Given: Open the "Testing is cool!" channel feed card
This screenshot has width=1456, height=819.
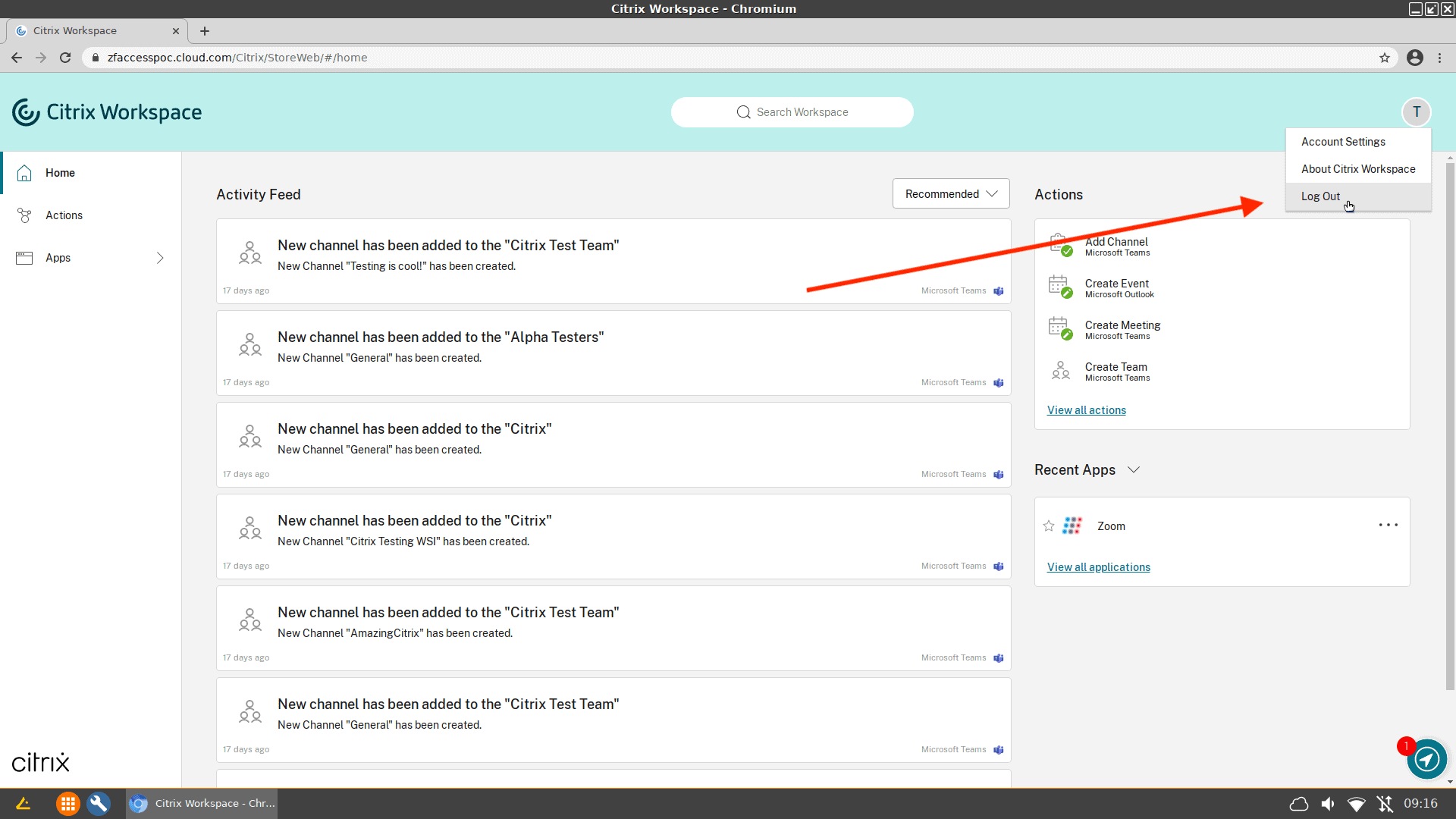Looking at the screenshot, I should [x=613, y=262].
